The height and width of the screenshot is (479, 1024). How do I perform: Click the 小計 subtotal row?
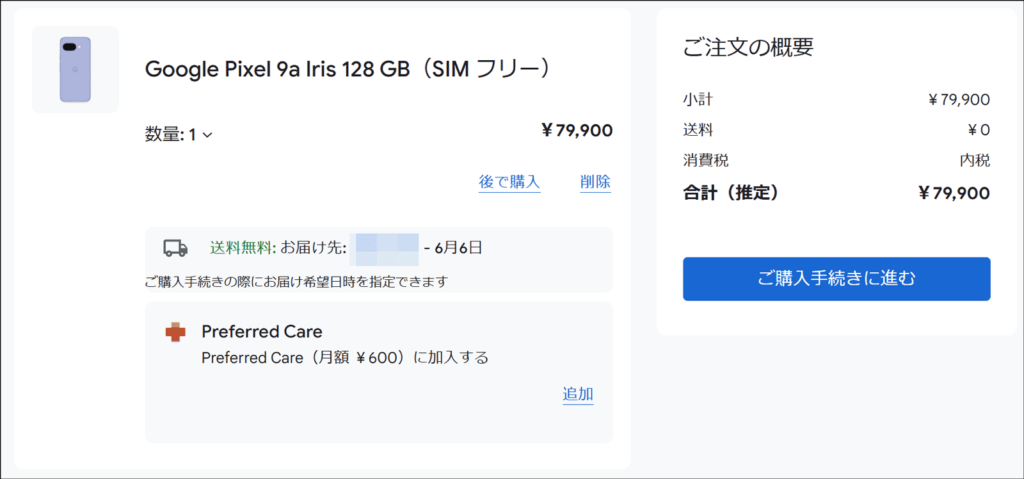click(x=837, y=100)
